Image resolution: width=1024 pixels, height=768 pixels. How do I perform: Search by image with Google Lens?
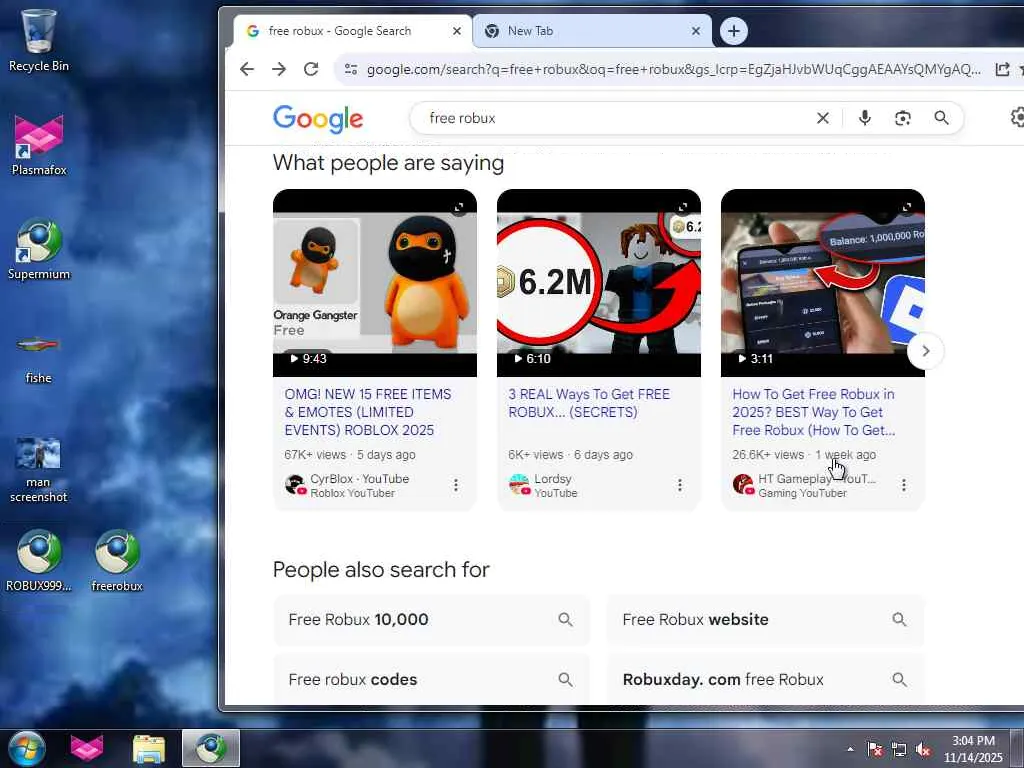click(903, 118)
